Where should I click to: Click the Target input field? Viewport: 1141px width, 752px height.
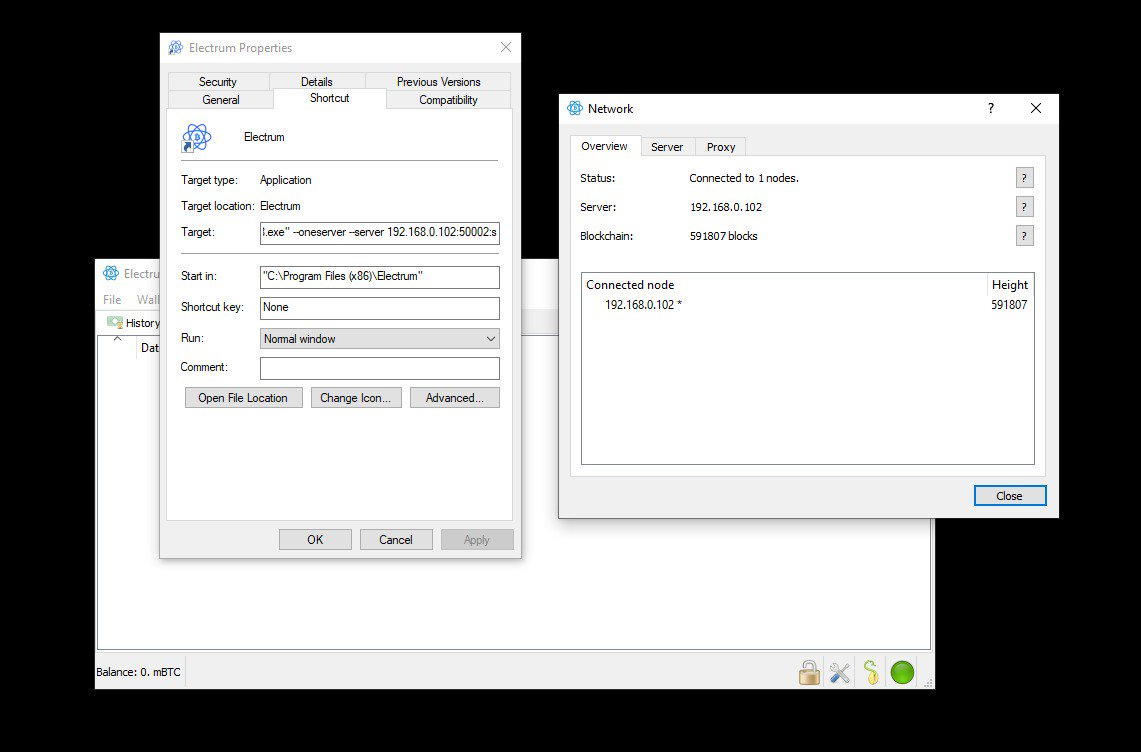[x=380, y=232]
